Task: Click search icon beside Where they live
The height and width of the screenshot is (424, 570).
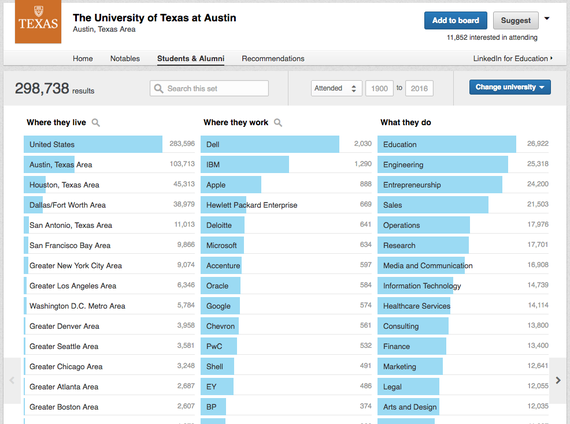Action: click(96, 123)
